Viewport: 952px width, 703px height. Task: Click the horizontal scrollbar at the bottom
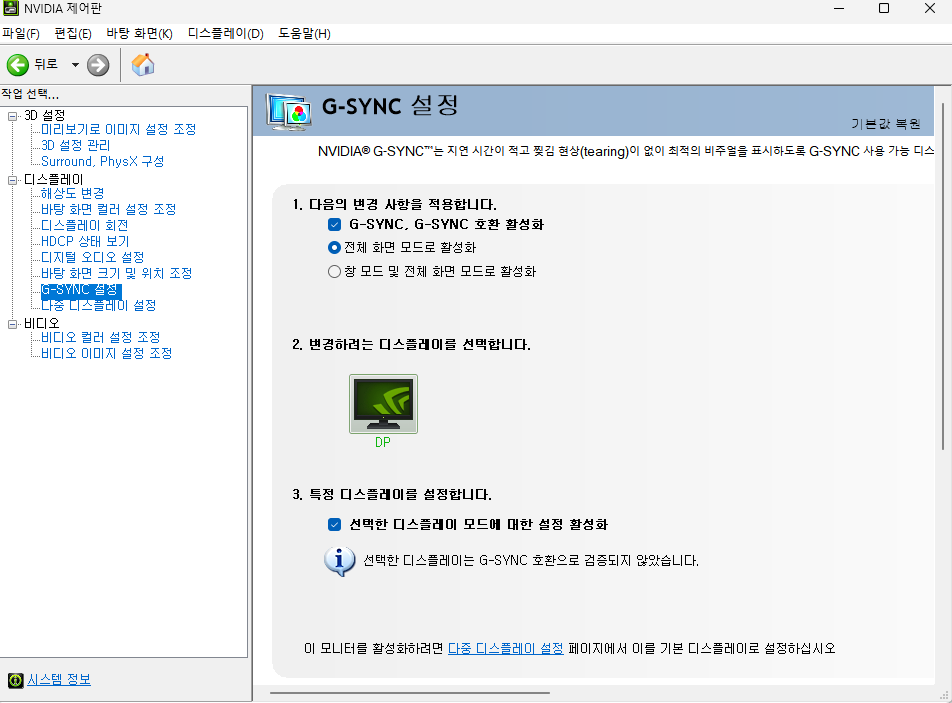(x=410, y=693)
